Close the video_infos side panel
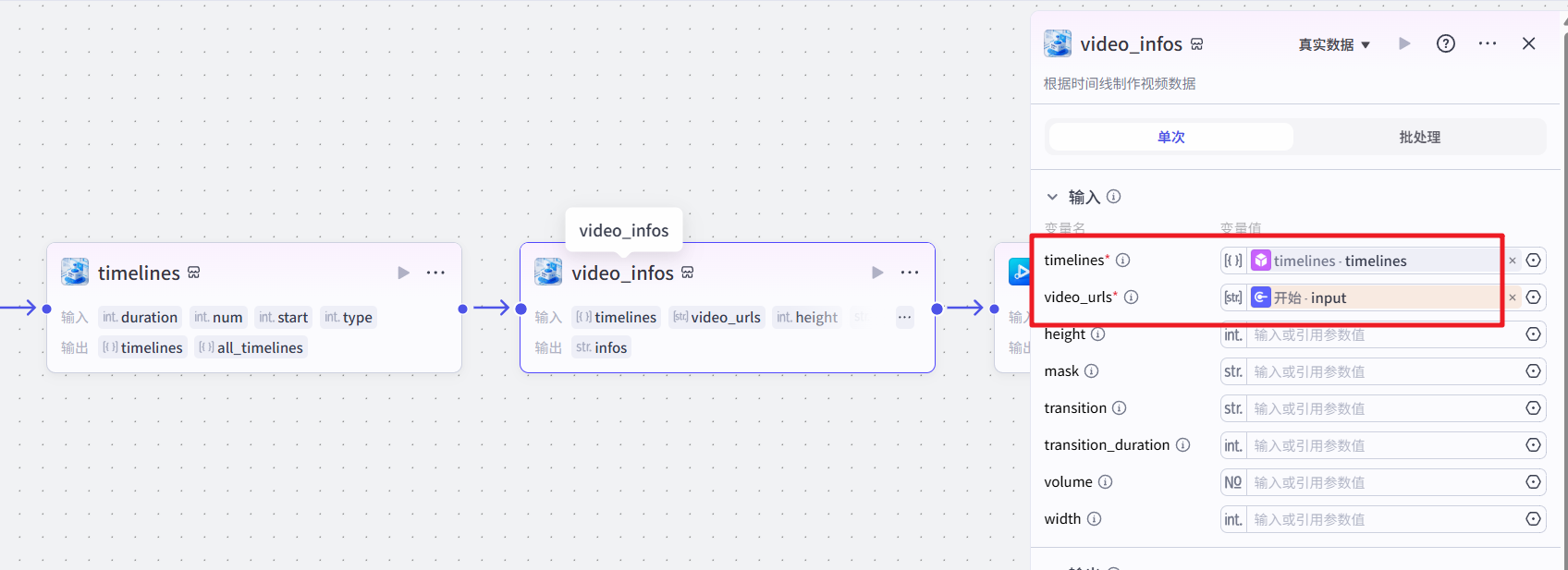This screenshot has height=570, width=1568. (1528, 43)
